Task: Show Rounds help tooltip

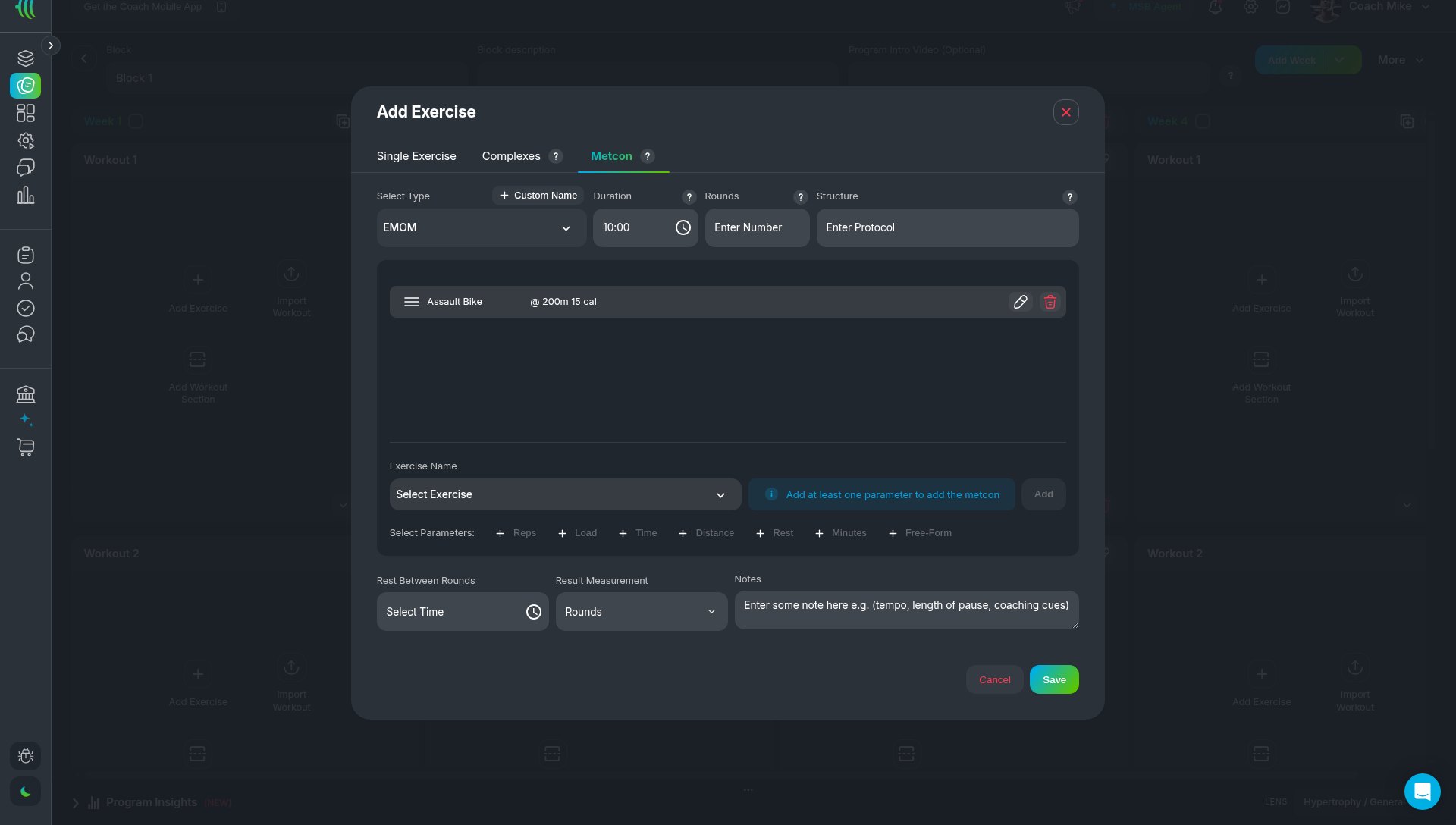Action: (x=800, y=197)
